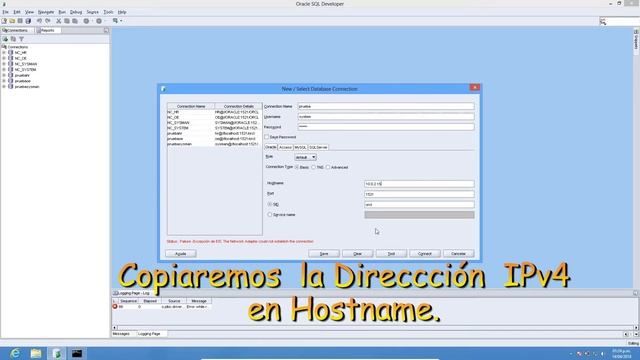
Task: Open the Edit menu
Action: (x=17, y=12)
